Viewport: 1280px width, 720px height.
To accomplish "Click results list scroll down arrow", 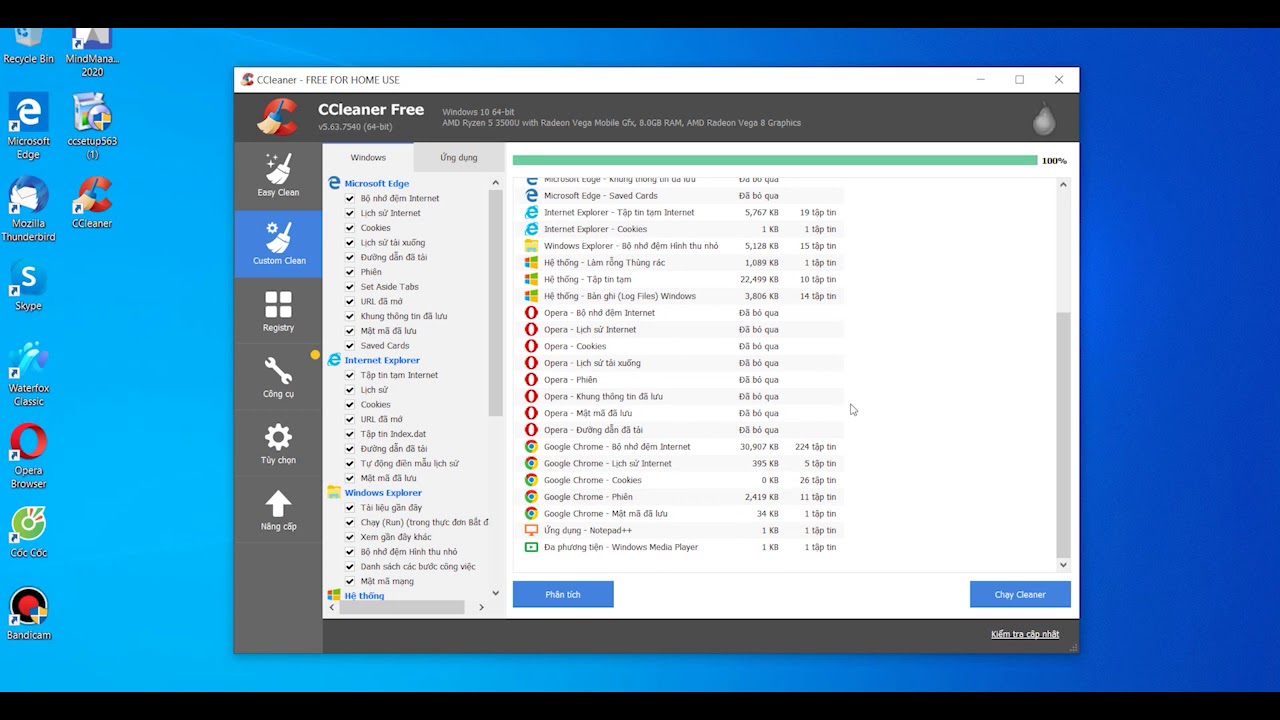I will 1063,565.
